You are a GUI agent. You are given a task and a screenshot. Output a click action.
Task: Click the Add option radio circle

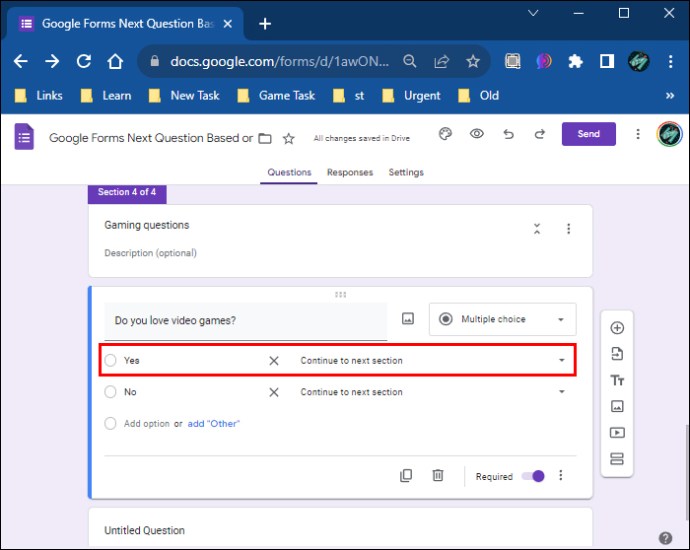[110, 423]
